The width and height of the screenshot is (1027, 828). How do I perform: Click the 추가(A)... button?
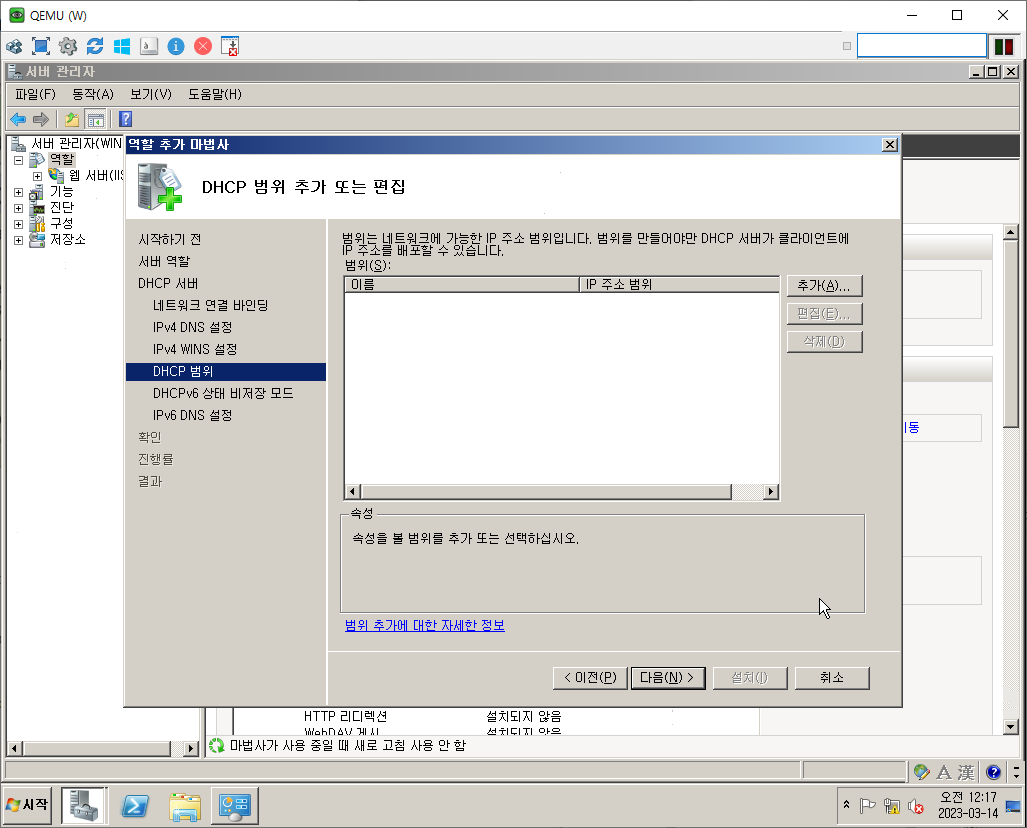click(x=824, y=286)
